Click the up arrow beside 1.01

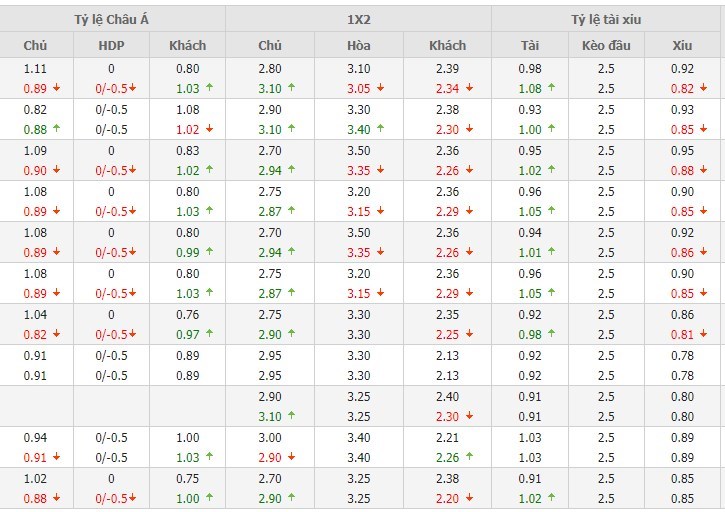pyautogui.click(x=550, y=252)
